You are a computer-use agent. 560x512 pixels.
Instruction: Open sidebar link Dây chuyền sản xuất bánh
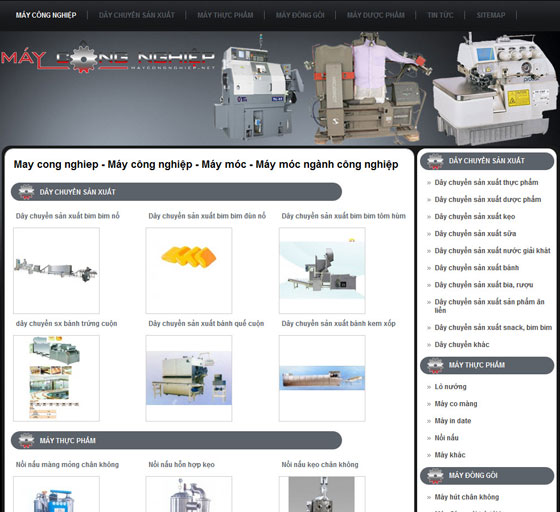(x=477, y=268)
